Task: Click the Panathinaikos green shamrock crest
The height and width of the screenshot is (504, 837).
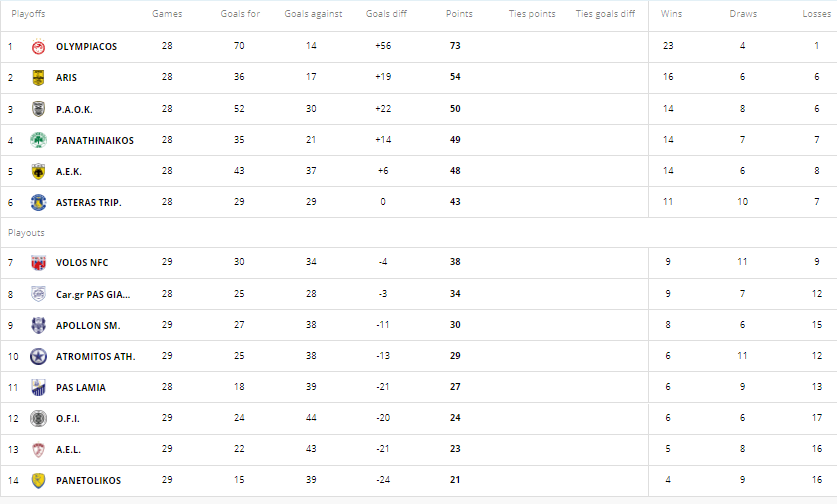Action: coord(38,140)
